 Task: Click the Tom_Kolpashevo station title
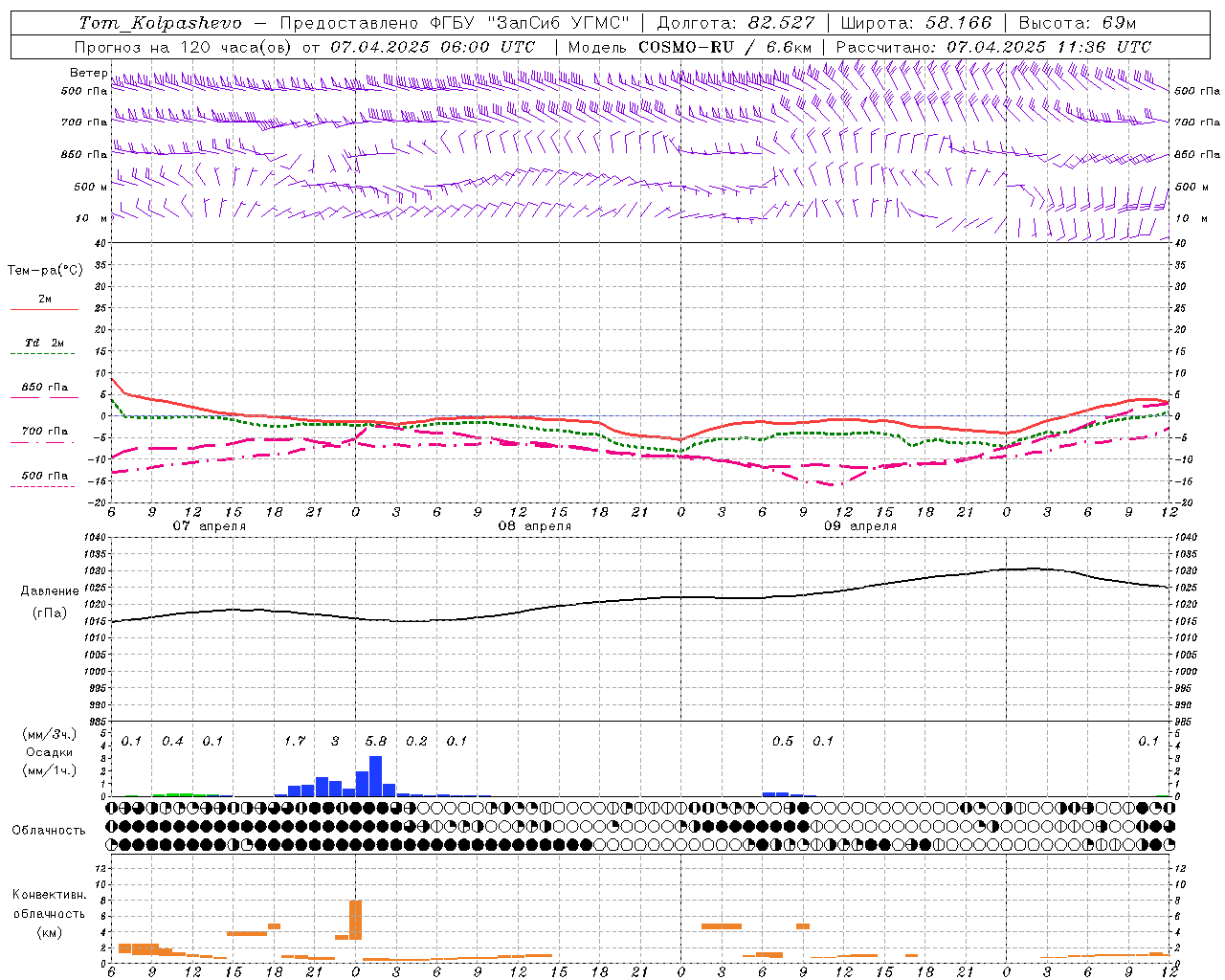pyautogui.click(x=160, y=23)
